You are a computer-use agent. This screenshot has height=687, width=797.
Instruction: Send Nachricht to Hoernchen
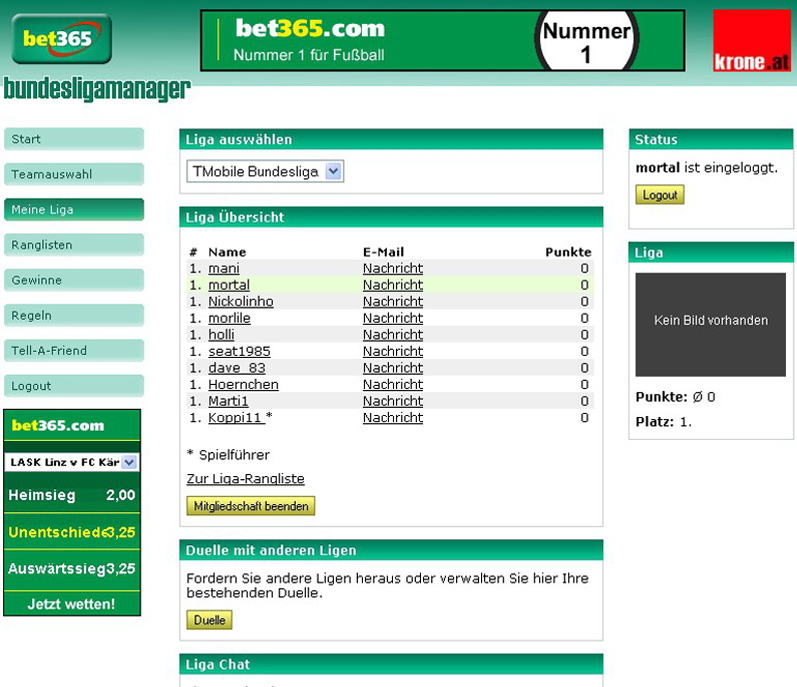coord(393,385)
